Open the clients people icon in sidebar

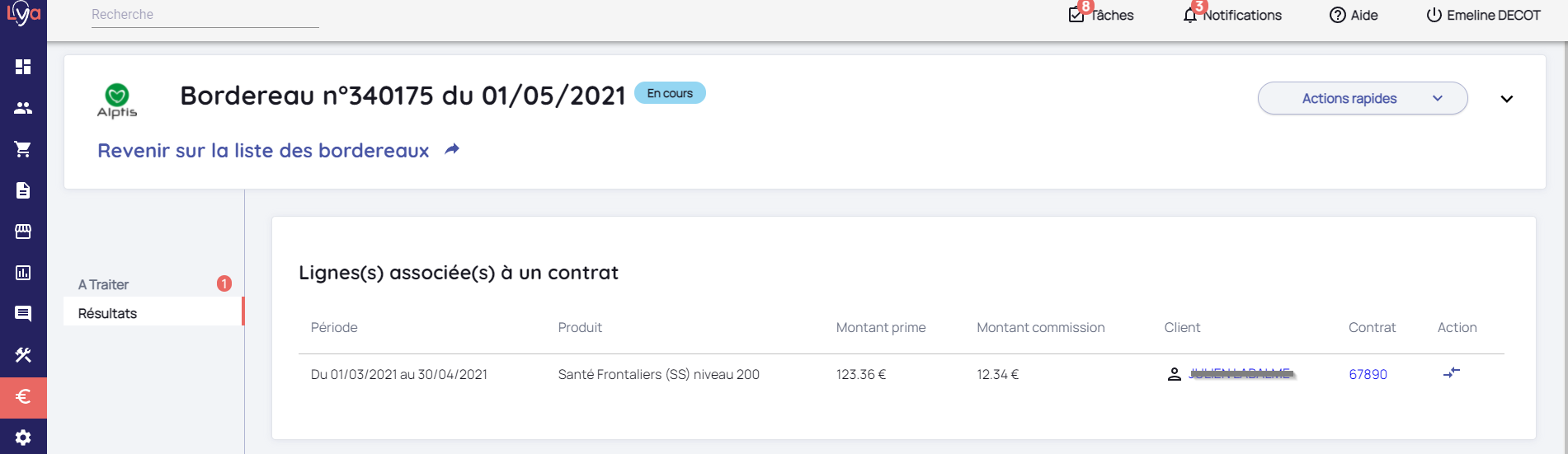[23, 108]
